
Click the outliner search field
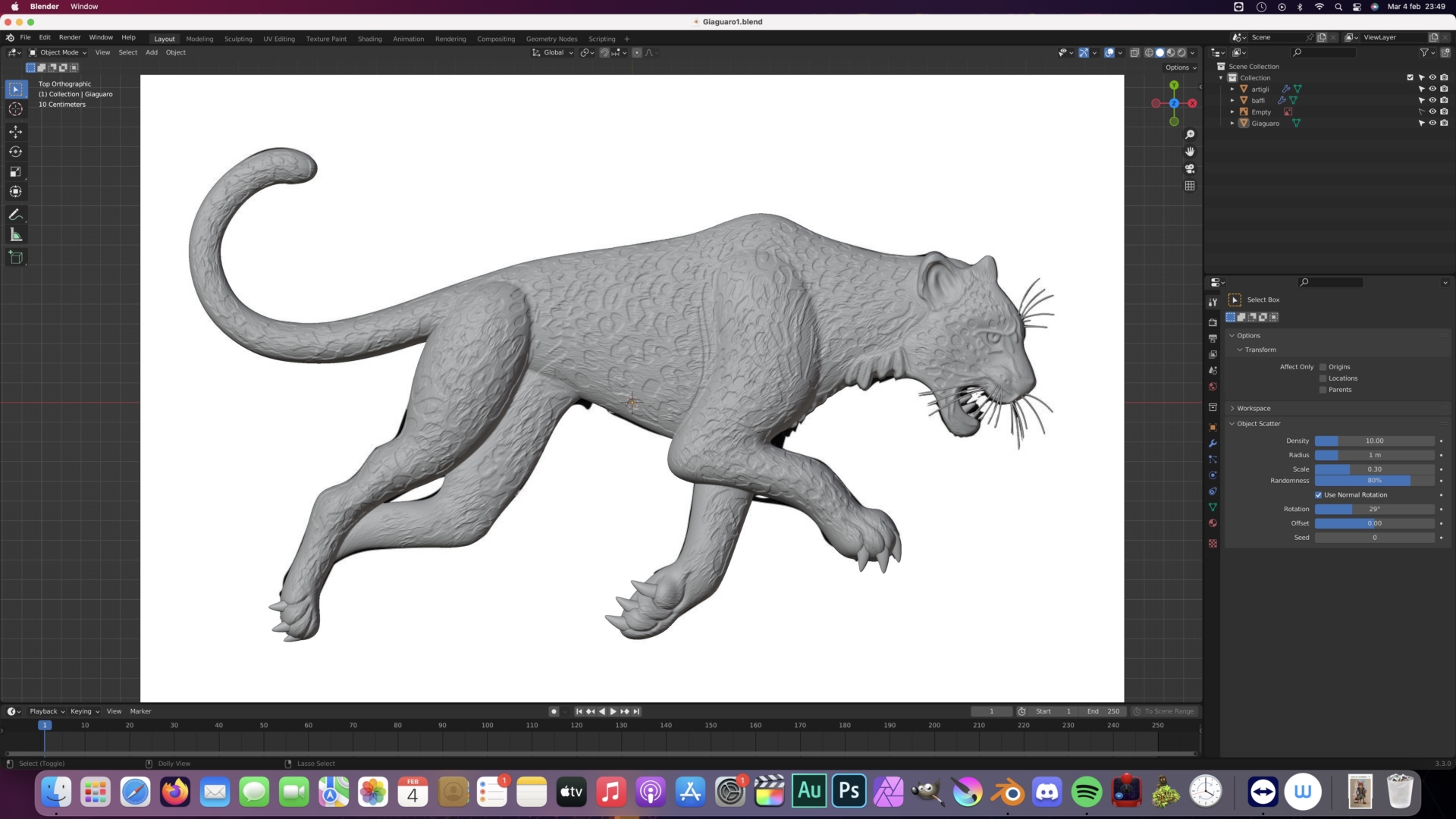tap(1324, 52)
